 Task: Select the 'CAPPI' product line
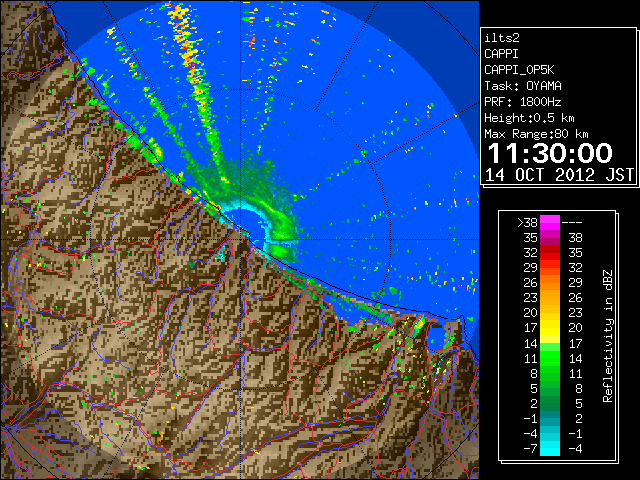coord(501,54)
